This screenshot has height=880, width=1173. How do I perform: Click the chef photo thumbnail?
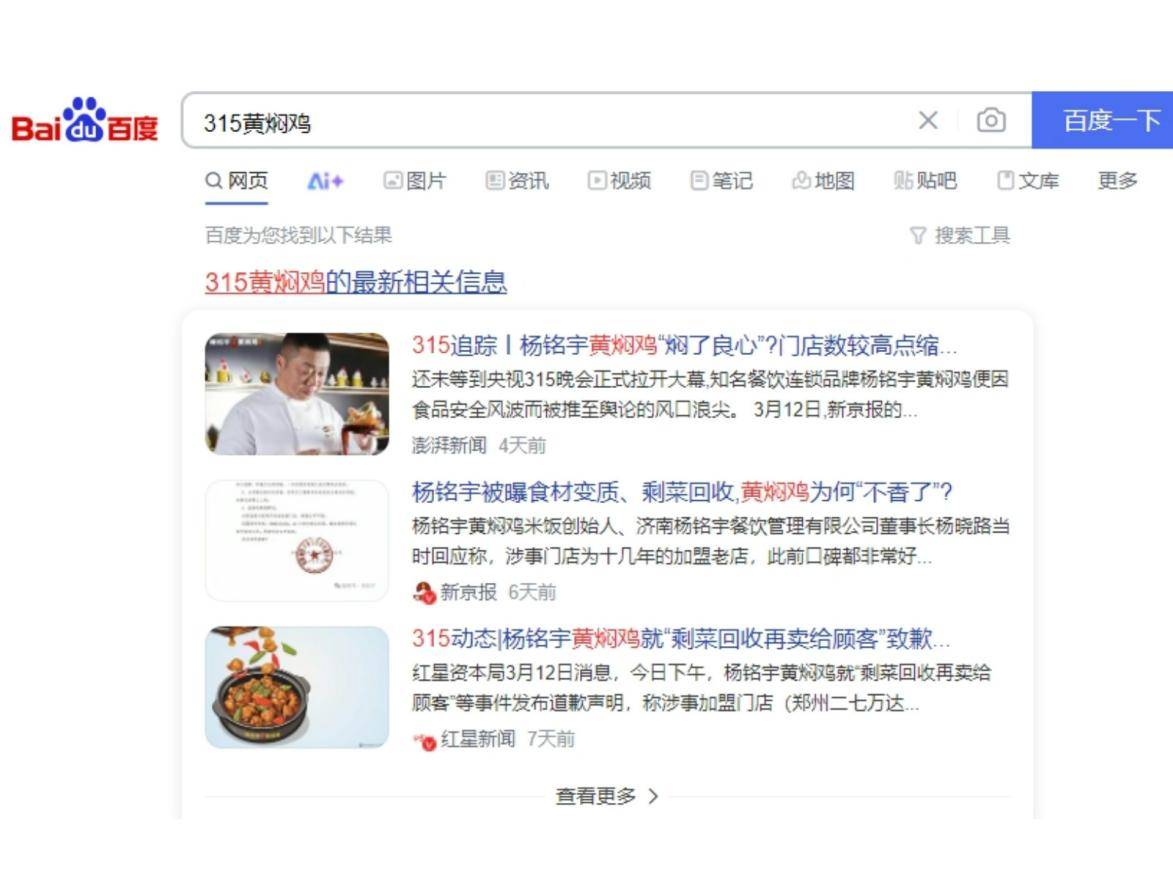(x=297, y=394)
